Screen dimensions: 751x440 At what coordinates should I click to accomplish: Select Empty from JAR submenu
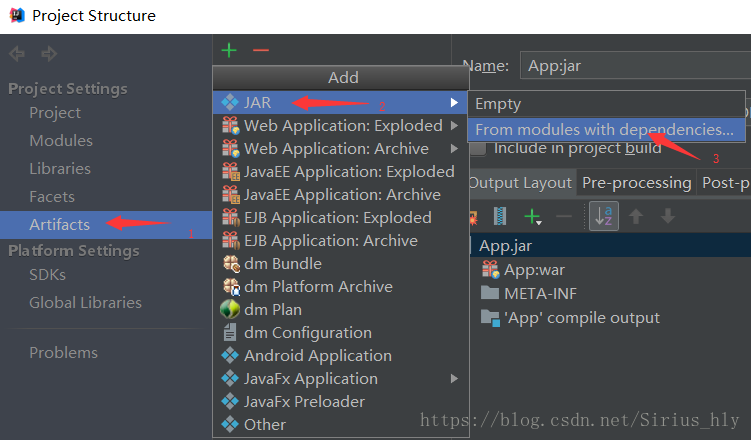point(606,104)
